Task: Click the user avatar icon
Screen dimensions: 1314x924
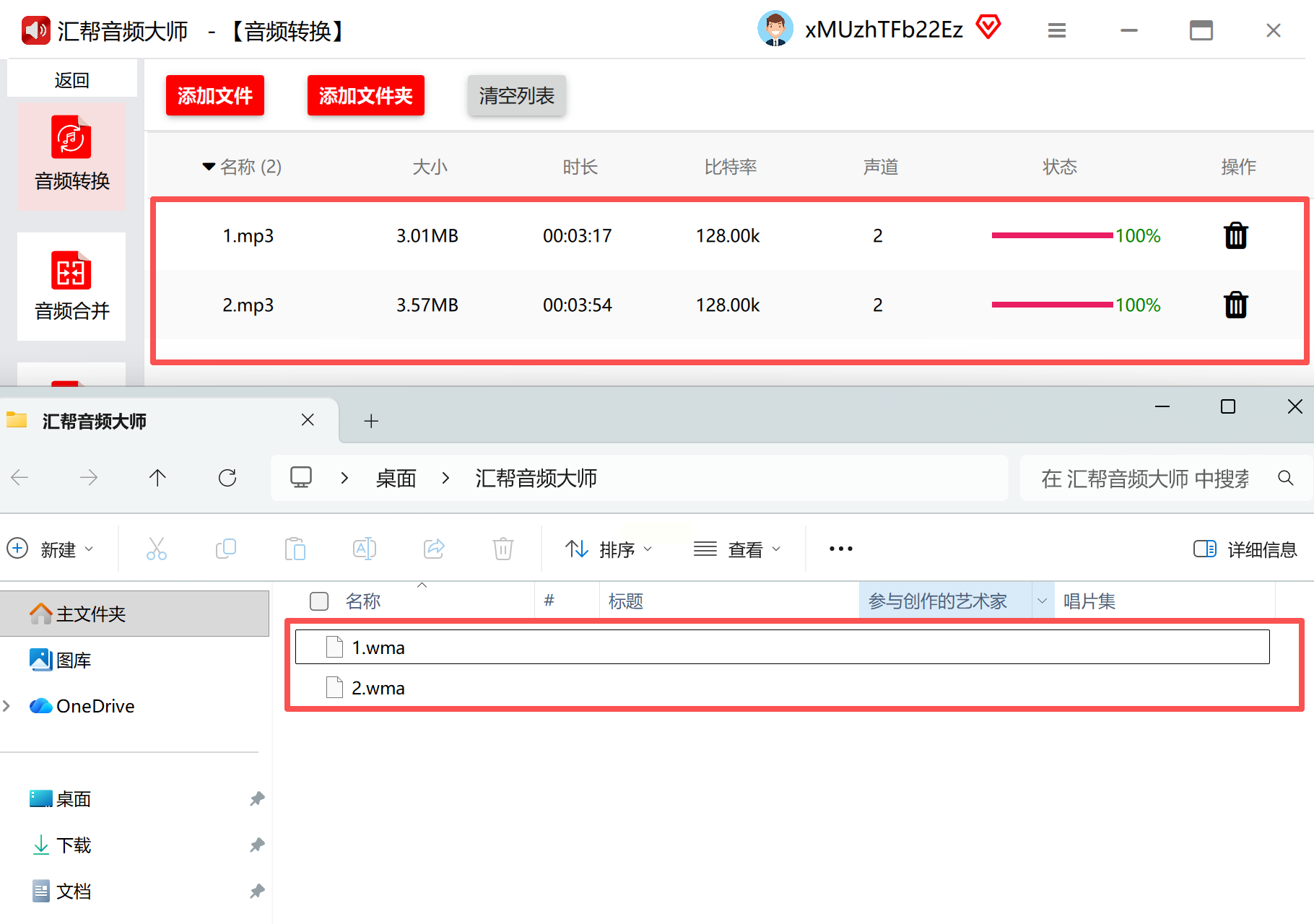Action: (x=775, y=30)
